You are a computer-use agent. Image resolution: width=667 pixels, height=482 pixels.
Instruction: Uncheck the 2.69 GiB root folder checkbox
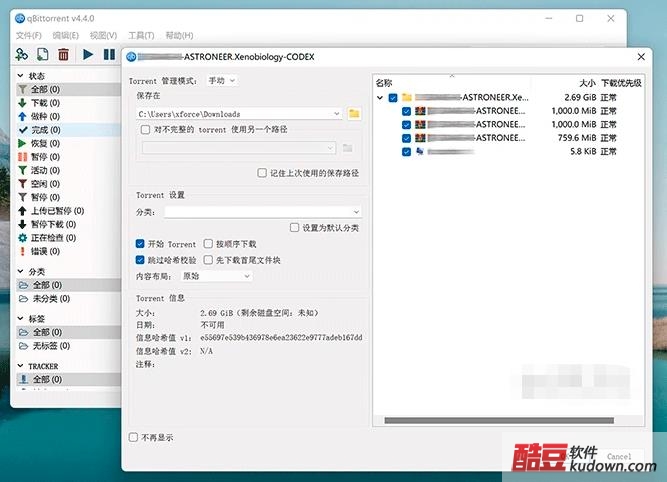pos(393,98)
